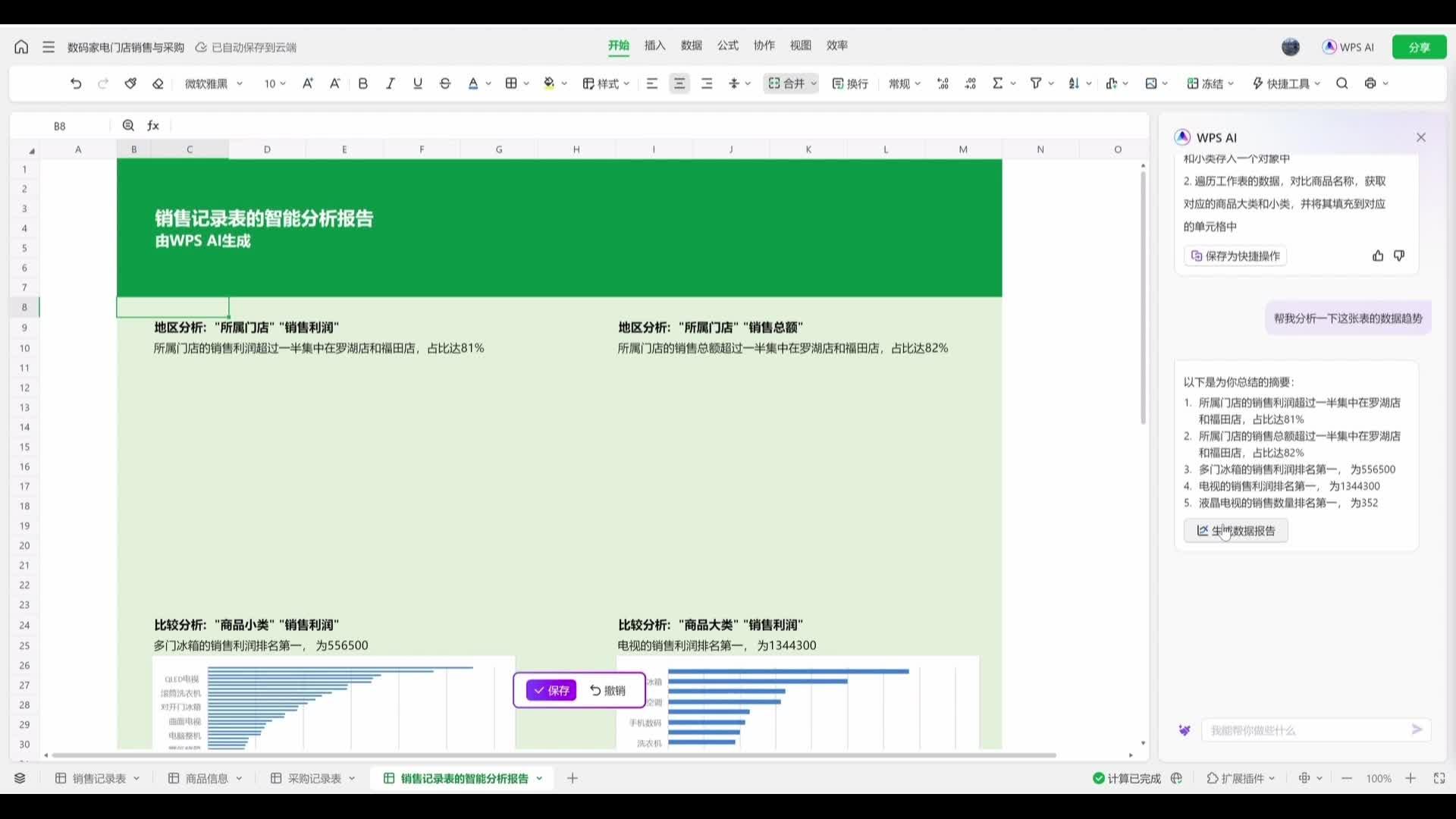Click the find and search icon
The height and width of the screenshot is (819, 1456).
[1342, 83]
